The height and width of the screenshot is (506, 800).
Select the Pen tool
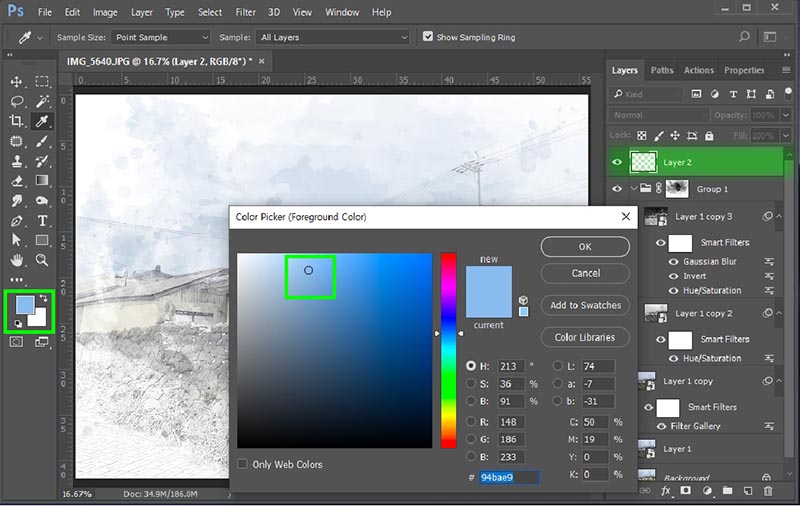click(x=16, y=221)
